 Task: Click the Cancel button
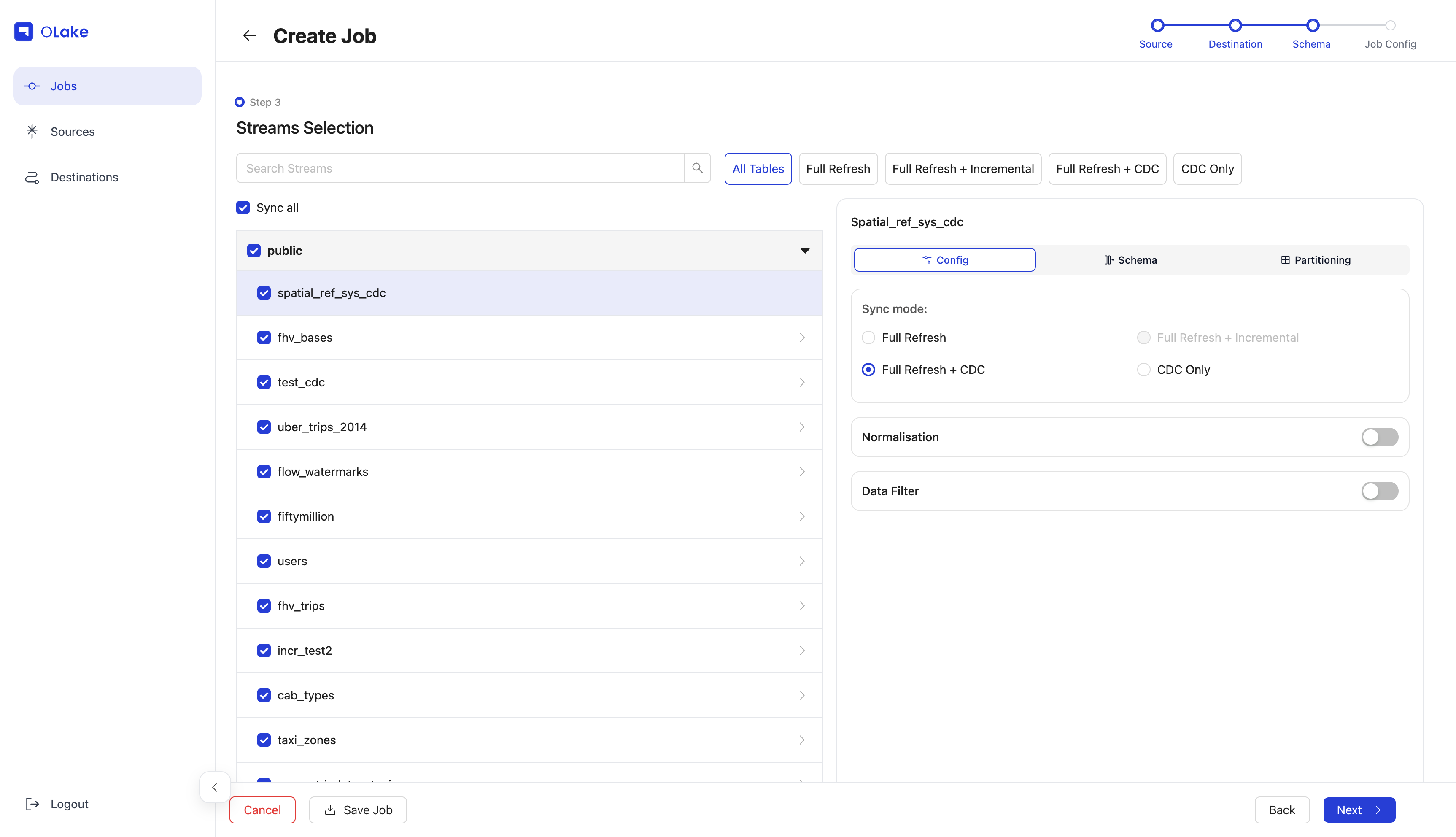263,810
